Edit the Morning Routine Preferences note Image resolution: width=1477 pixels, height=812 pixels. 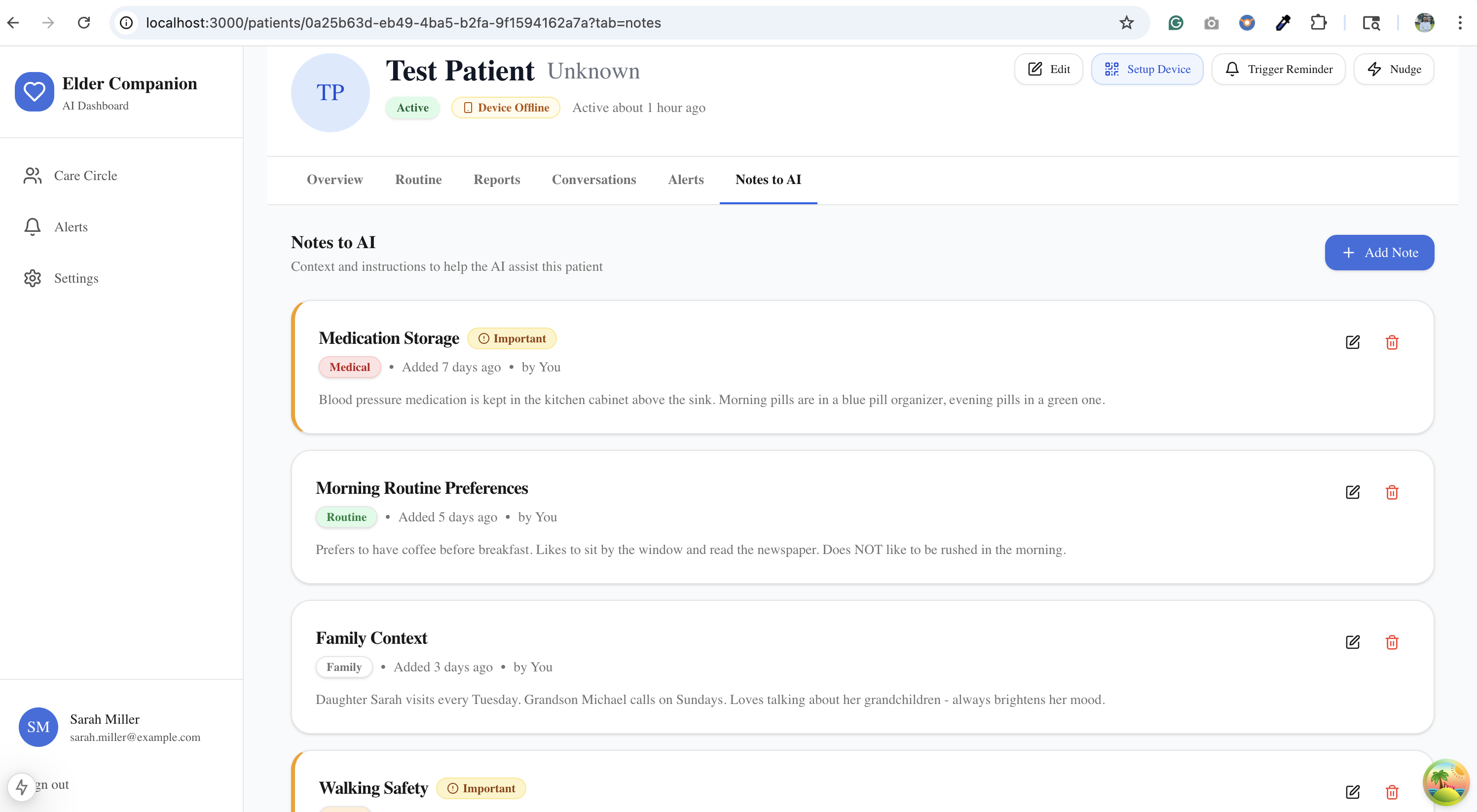click(1353, 492)
